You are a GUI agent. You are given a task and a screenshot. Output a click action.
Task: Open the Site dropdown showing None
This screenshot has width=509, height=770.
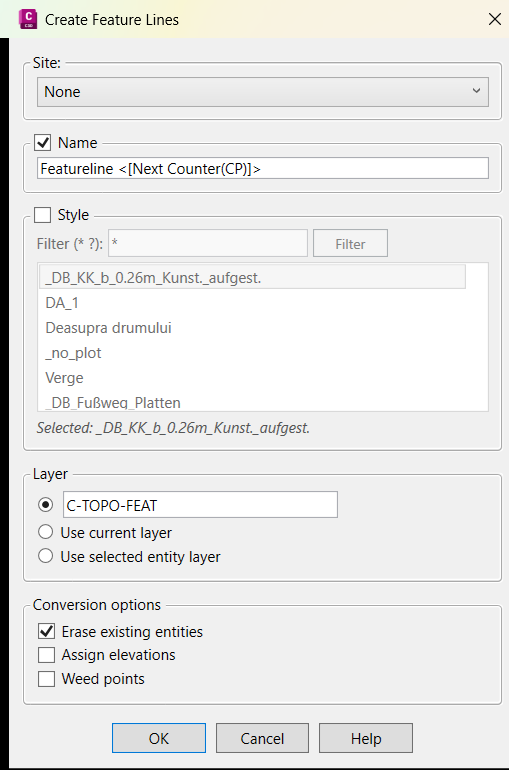[x=263, y=92]
